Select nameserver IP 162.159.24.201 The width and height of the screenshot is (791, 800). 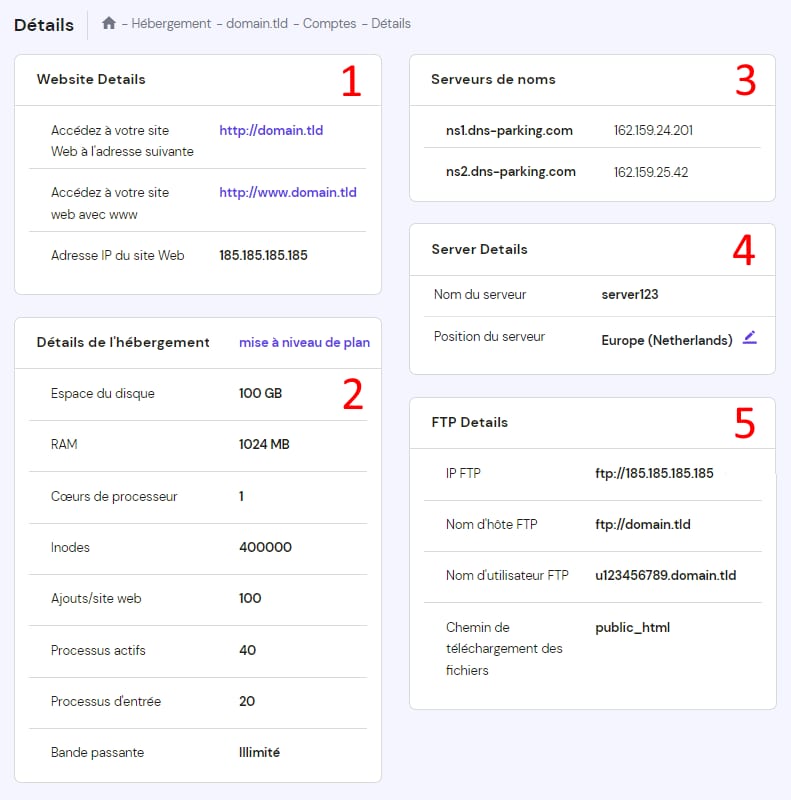pos(653,130)
